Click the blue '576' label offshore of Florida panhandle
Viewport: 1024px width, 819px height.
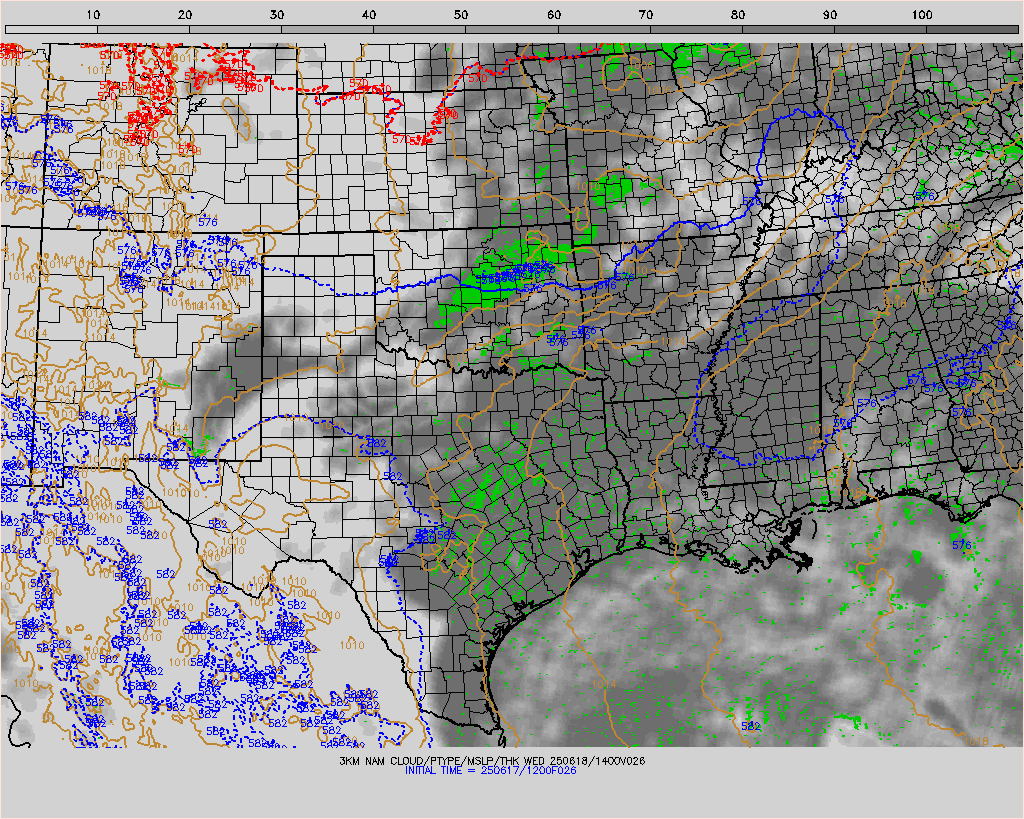961,545
